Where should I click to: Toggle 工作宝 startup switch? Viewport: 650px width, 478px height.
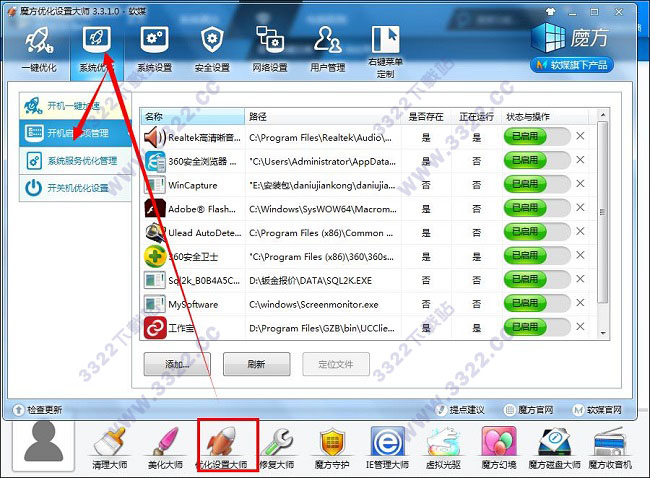537,327
